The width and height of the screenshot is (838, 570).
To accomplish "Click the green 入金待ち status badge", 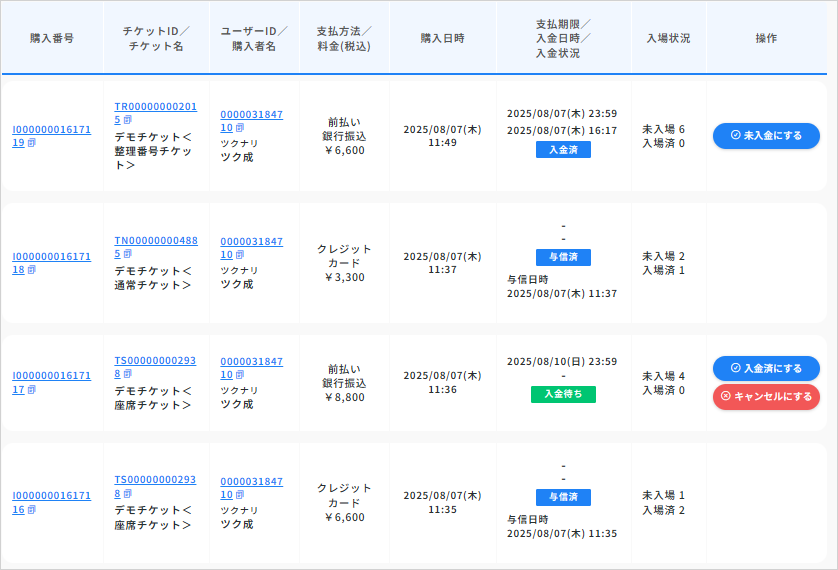I will (563, 394).
